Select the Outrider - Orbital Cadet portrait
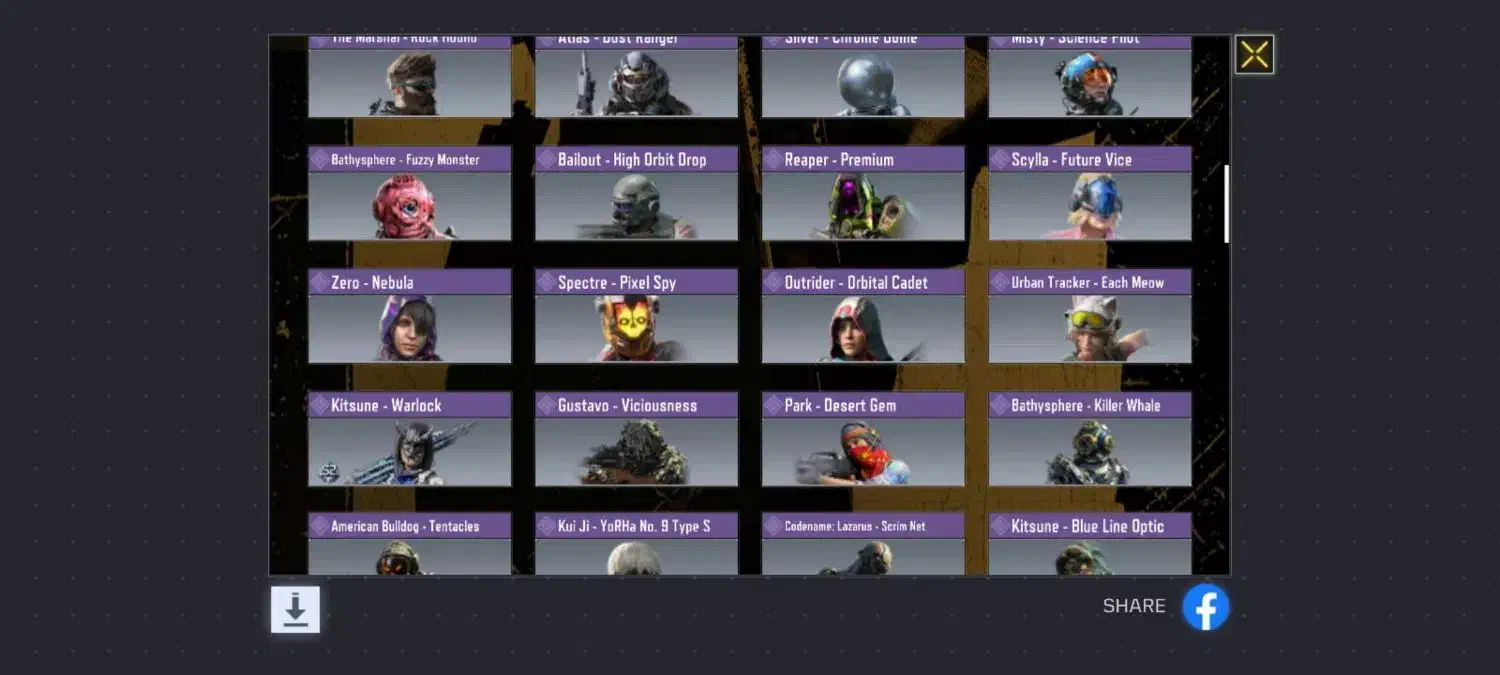Image resolution: width=1500 pixels, height=675 pixels. pos(864,316)
